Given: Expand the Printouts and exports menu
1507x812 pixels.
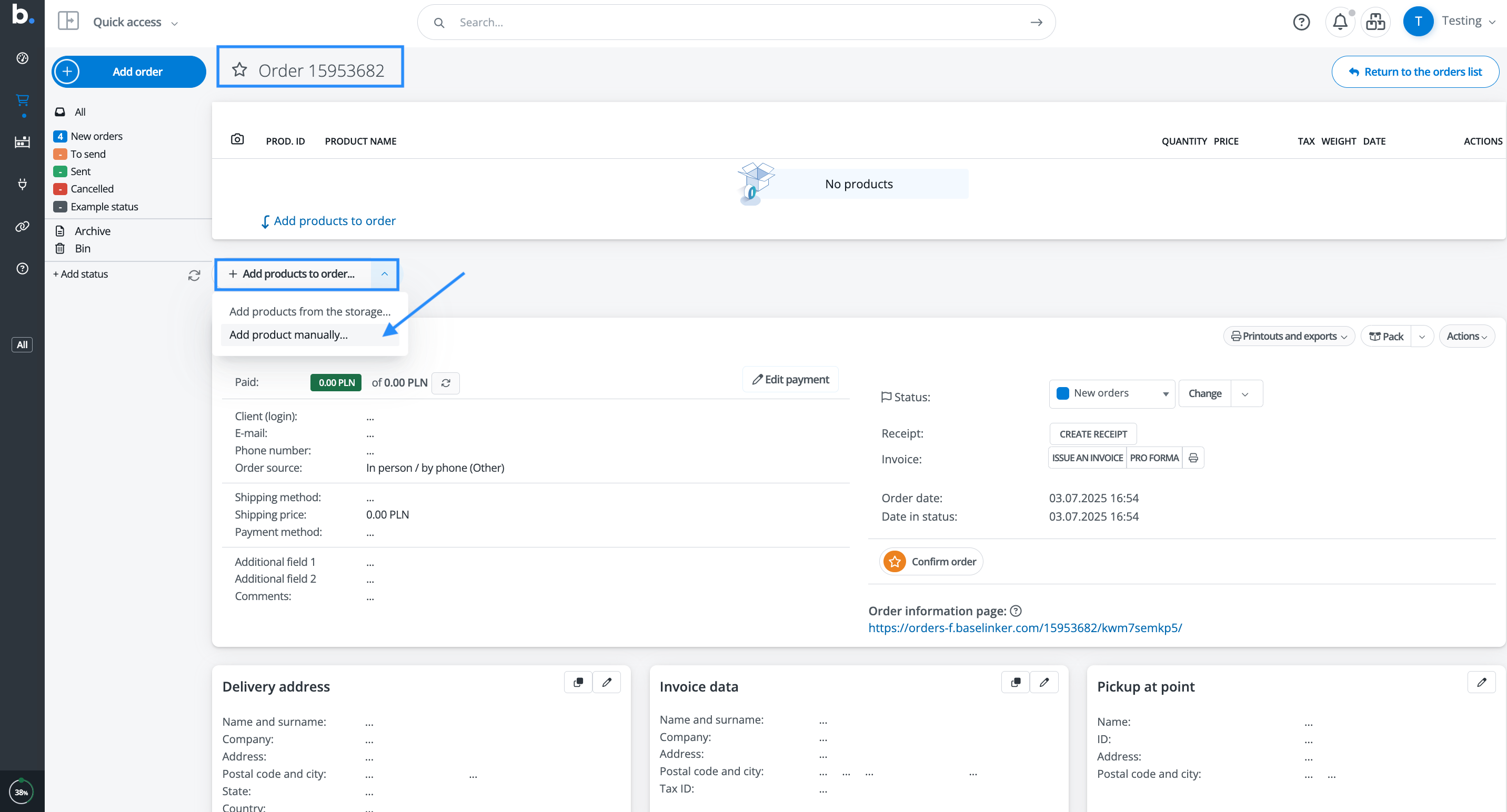Looking at the screenshot, I should (1289, 336).
